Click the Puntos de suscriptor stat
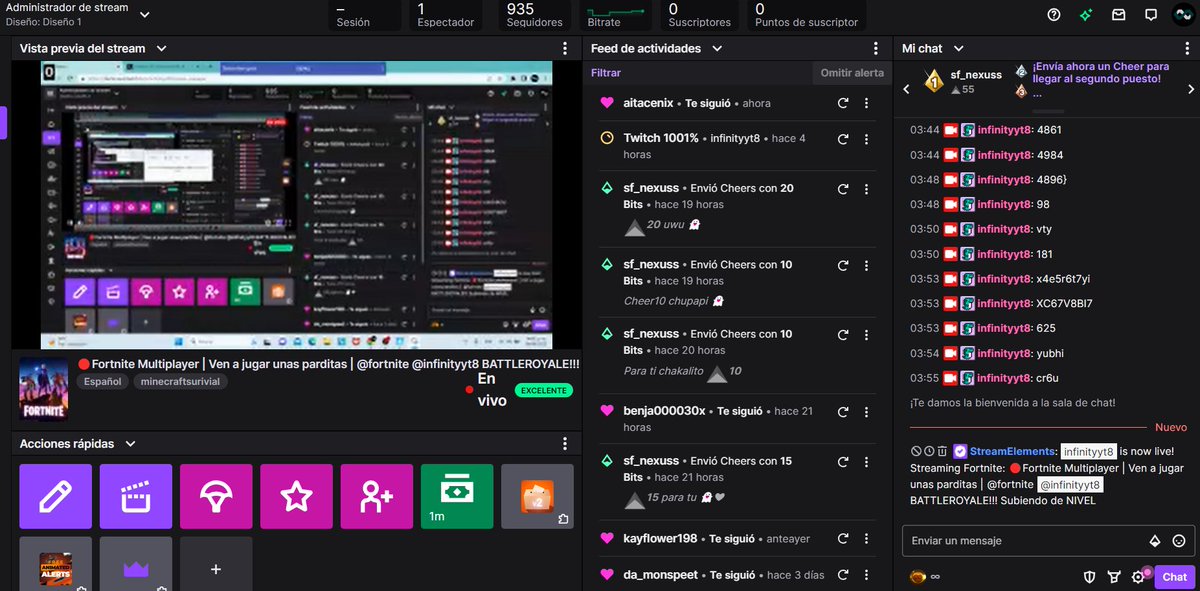1200x591 pixels. point(806,15)
